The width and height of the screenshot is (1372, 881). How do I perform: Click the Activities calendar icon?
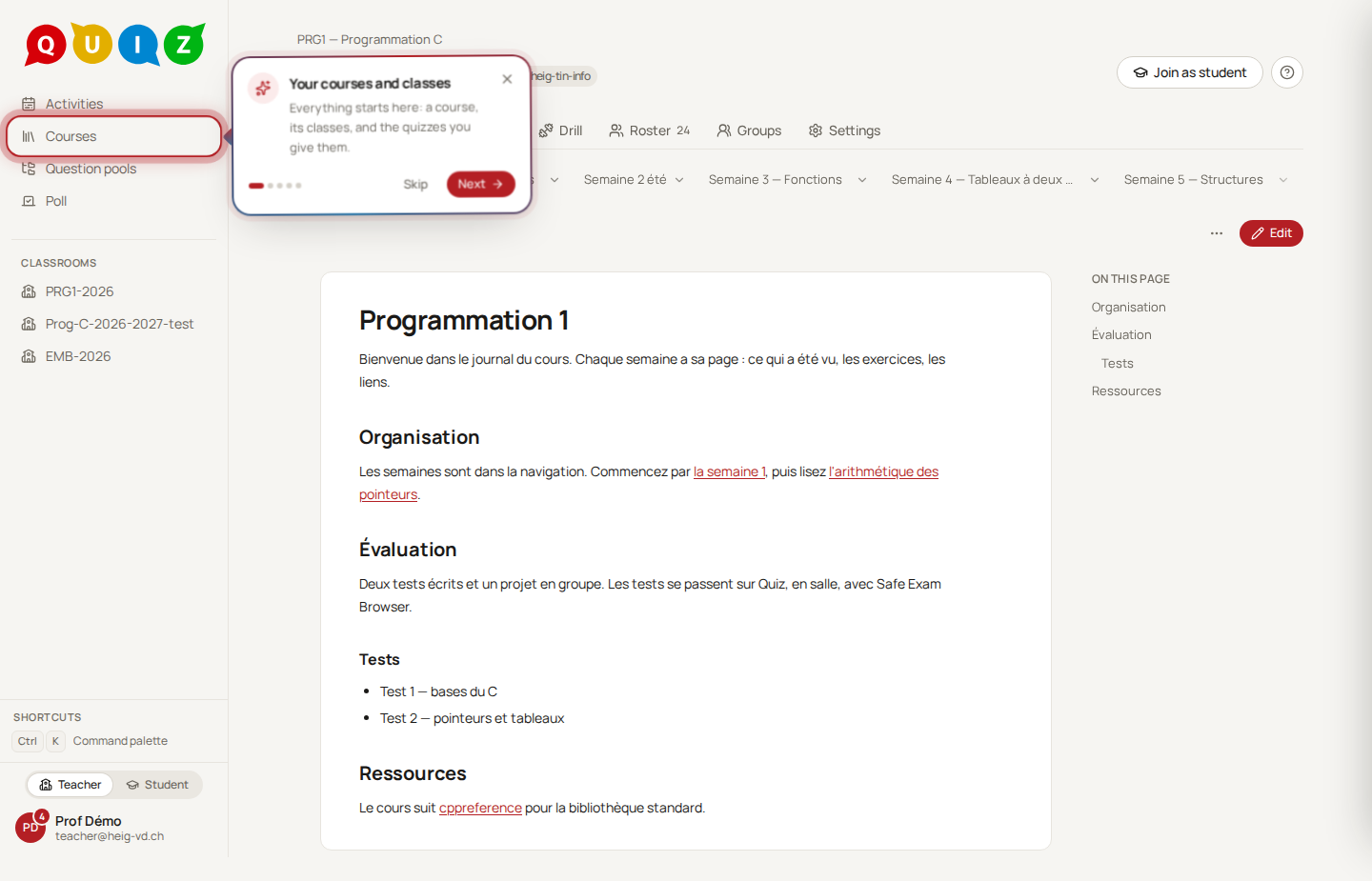pos(29,104)
